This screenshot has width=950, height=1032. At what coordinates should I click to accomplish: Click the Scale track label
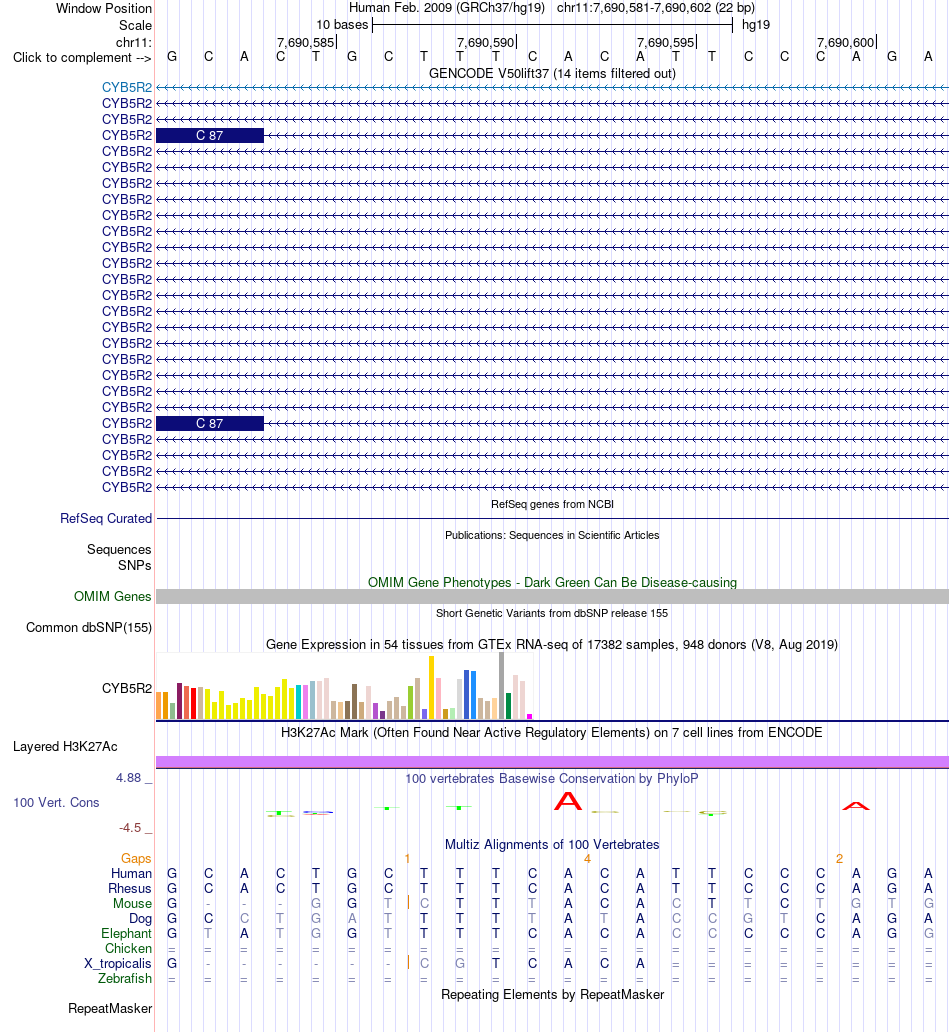click(x=135, y=26)
